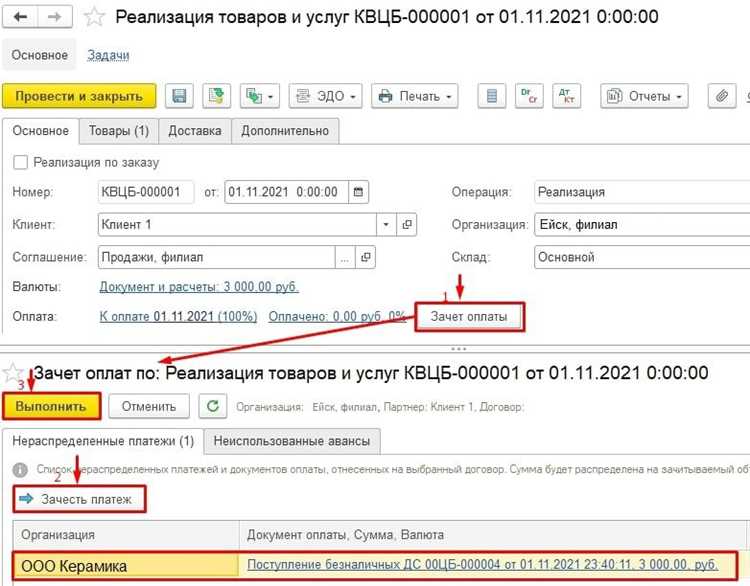Go back with the left arrow button

tap(20, 17)
